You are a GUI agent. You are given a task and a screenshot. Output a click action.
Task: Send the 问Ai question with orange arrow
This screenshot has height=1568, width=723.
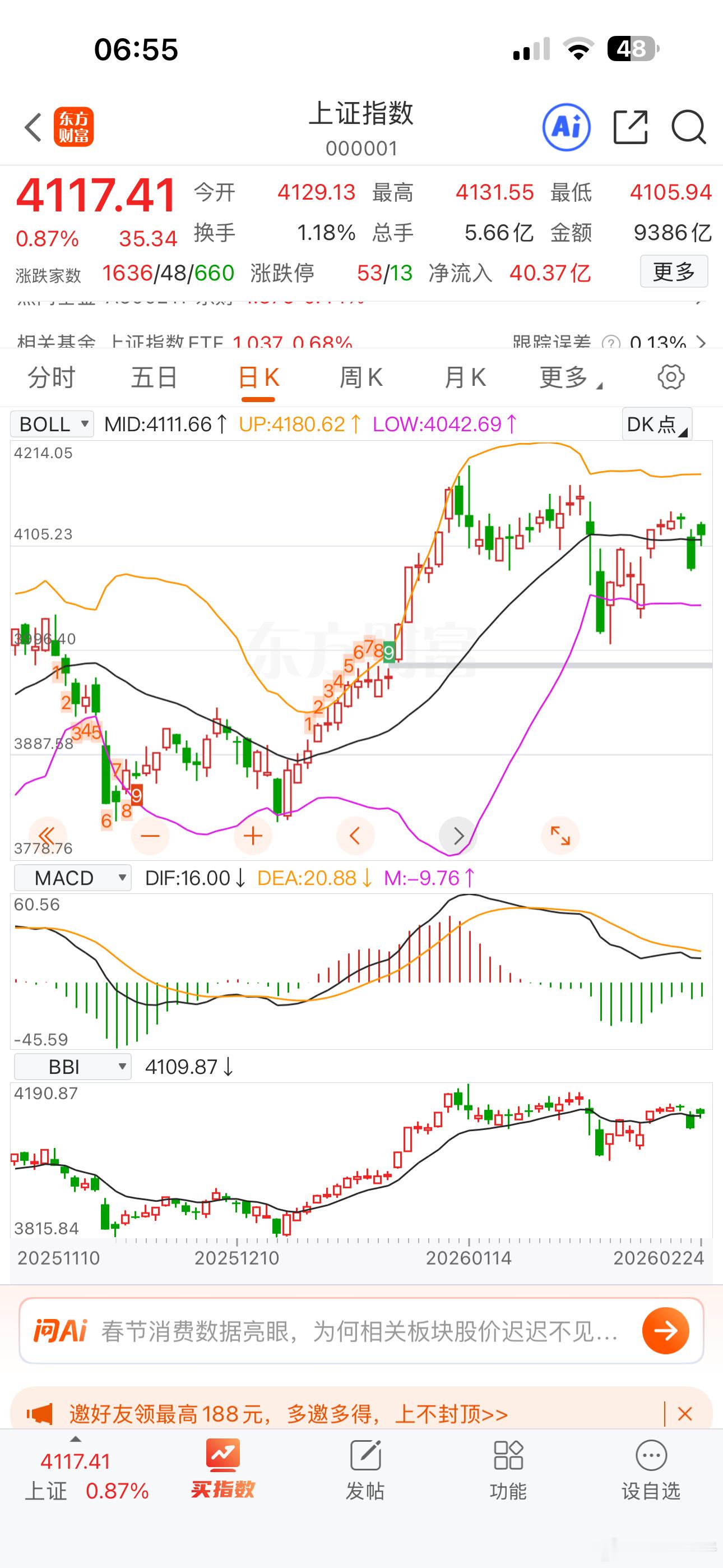(665, 1330)
